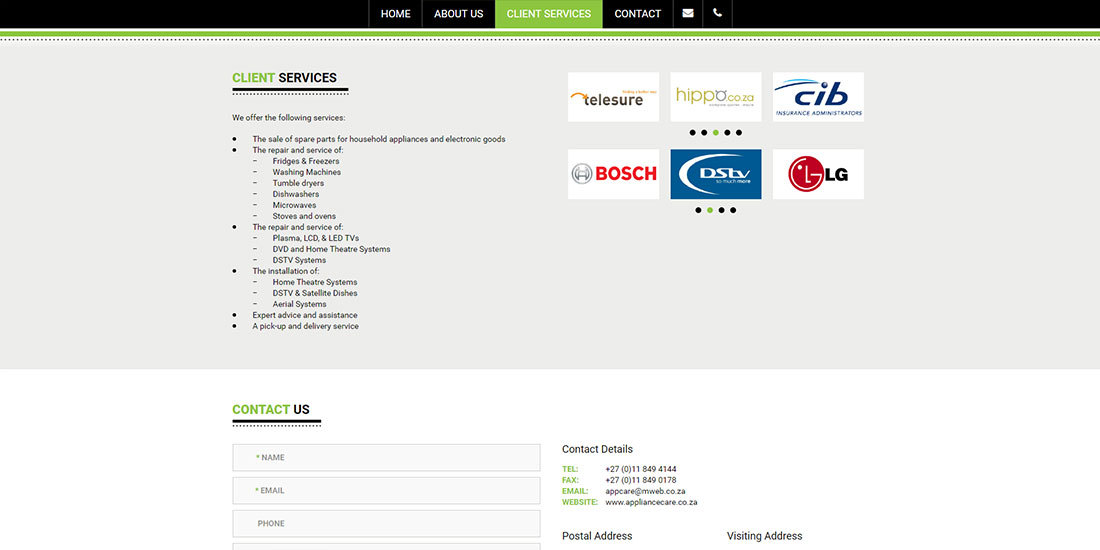Screen dimensions: 1100x550
Task: Click the 'Washing Machines' list item
Action: pyautogui.click(x=307, y=172)
